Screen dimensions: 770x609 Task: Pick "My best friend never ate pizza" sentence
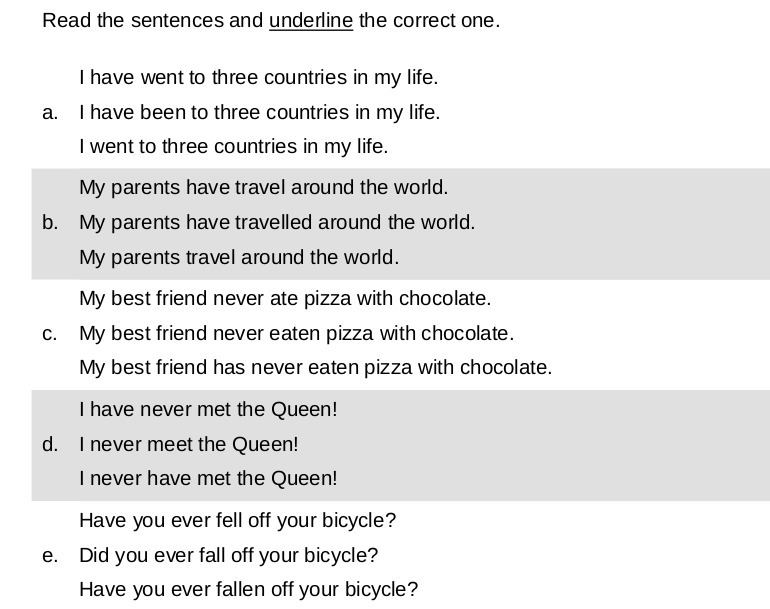tap(285, 298)
